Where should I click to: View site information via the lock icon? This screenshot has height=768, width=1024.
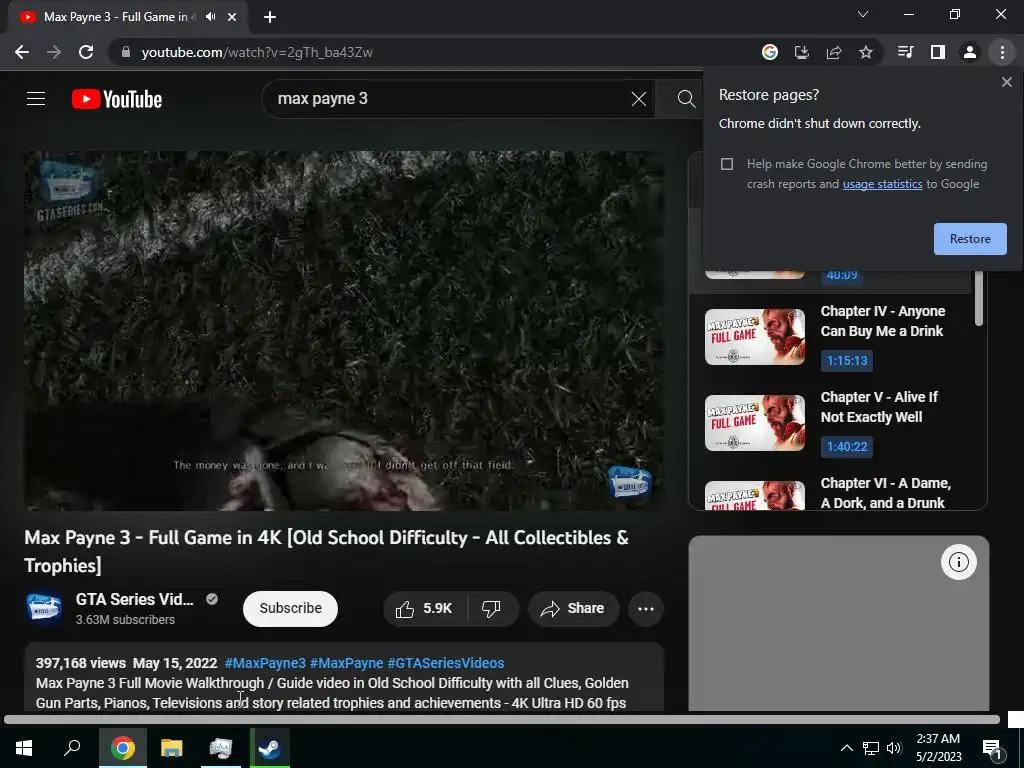pos(126,52)
